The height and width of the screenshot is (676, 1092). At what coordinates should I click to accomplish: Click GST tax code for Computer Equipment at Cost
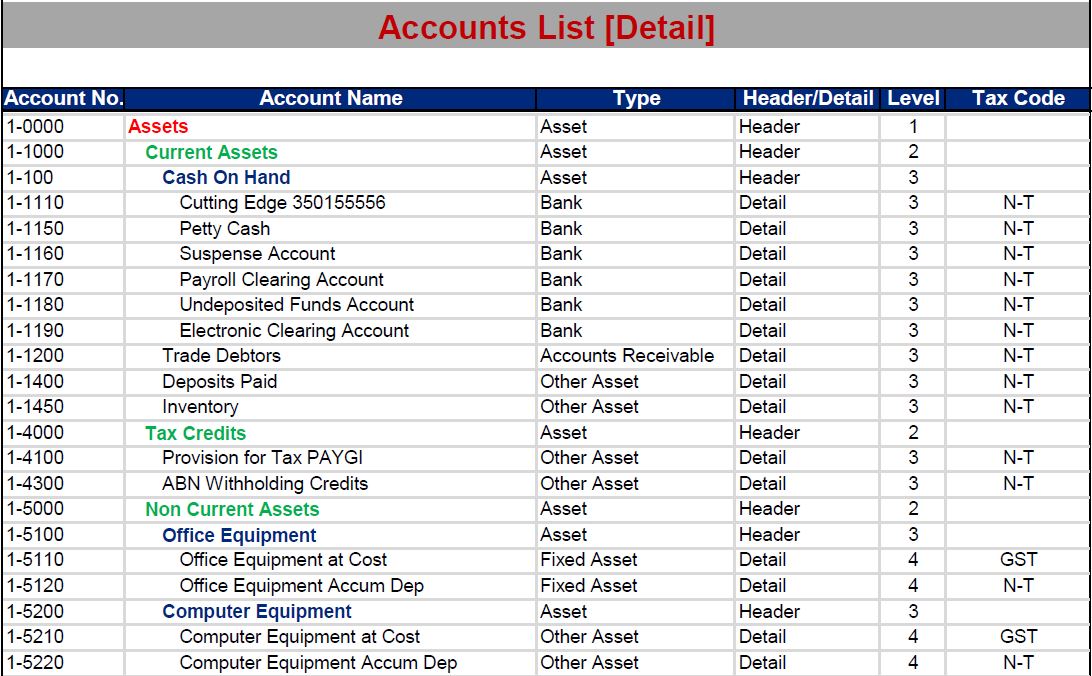pyautogui.click(x=1018, y=636)
